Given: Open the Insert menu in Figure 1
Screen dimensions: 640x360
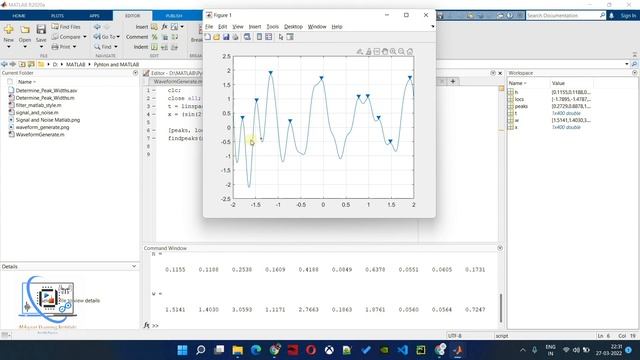Looking at the screenshot, I should point(255,27).
